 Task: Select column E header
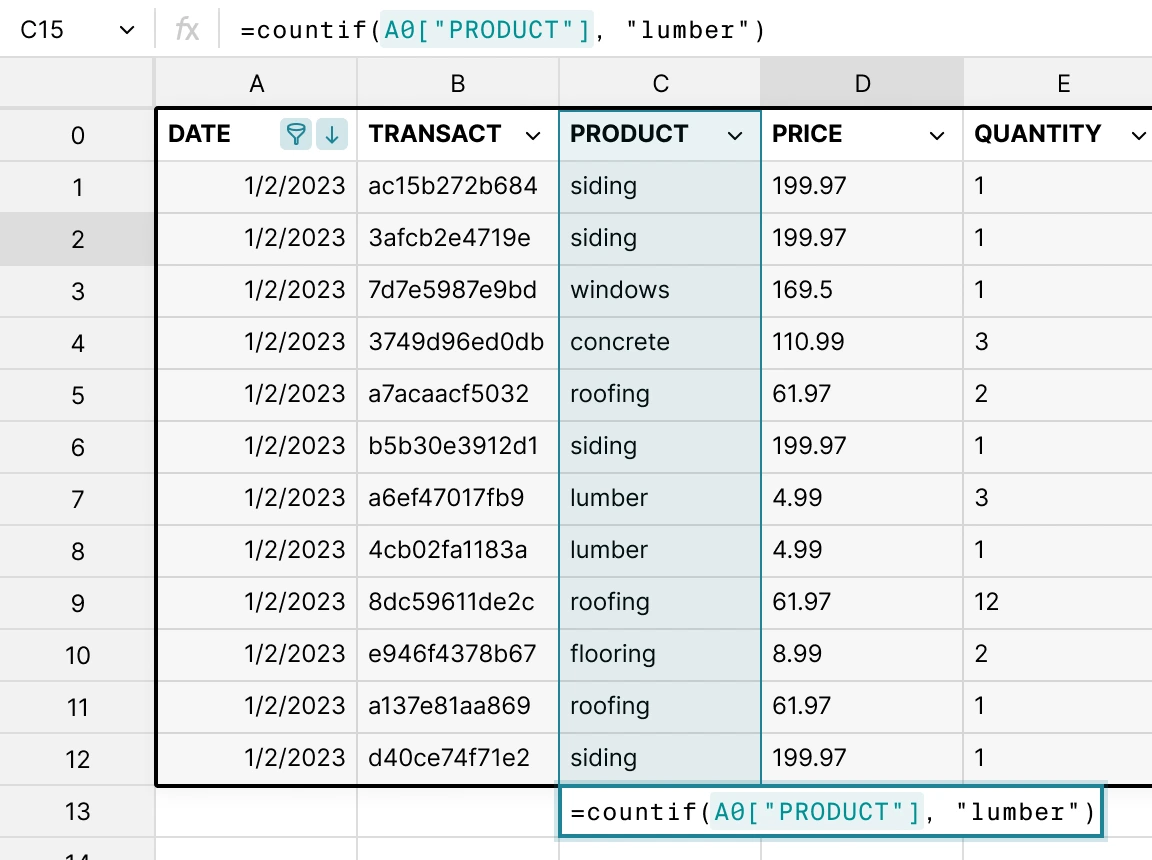pos(1063,84)
